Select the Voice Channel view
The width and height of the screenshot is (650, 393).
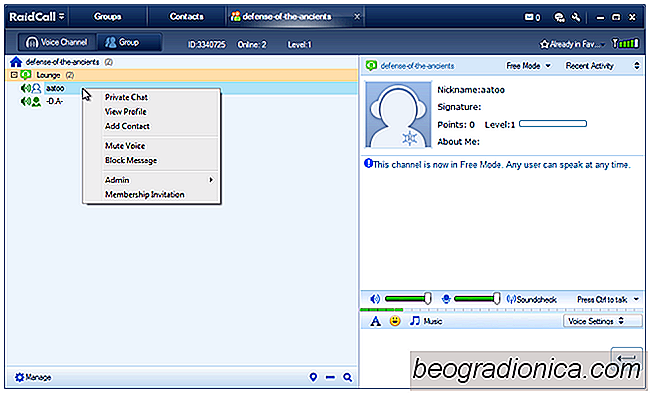pyautogui.click(x=57, y=42)
